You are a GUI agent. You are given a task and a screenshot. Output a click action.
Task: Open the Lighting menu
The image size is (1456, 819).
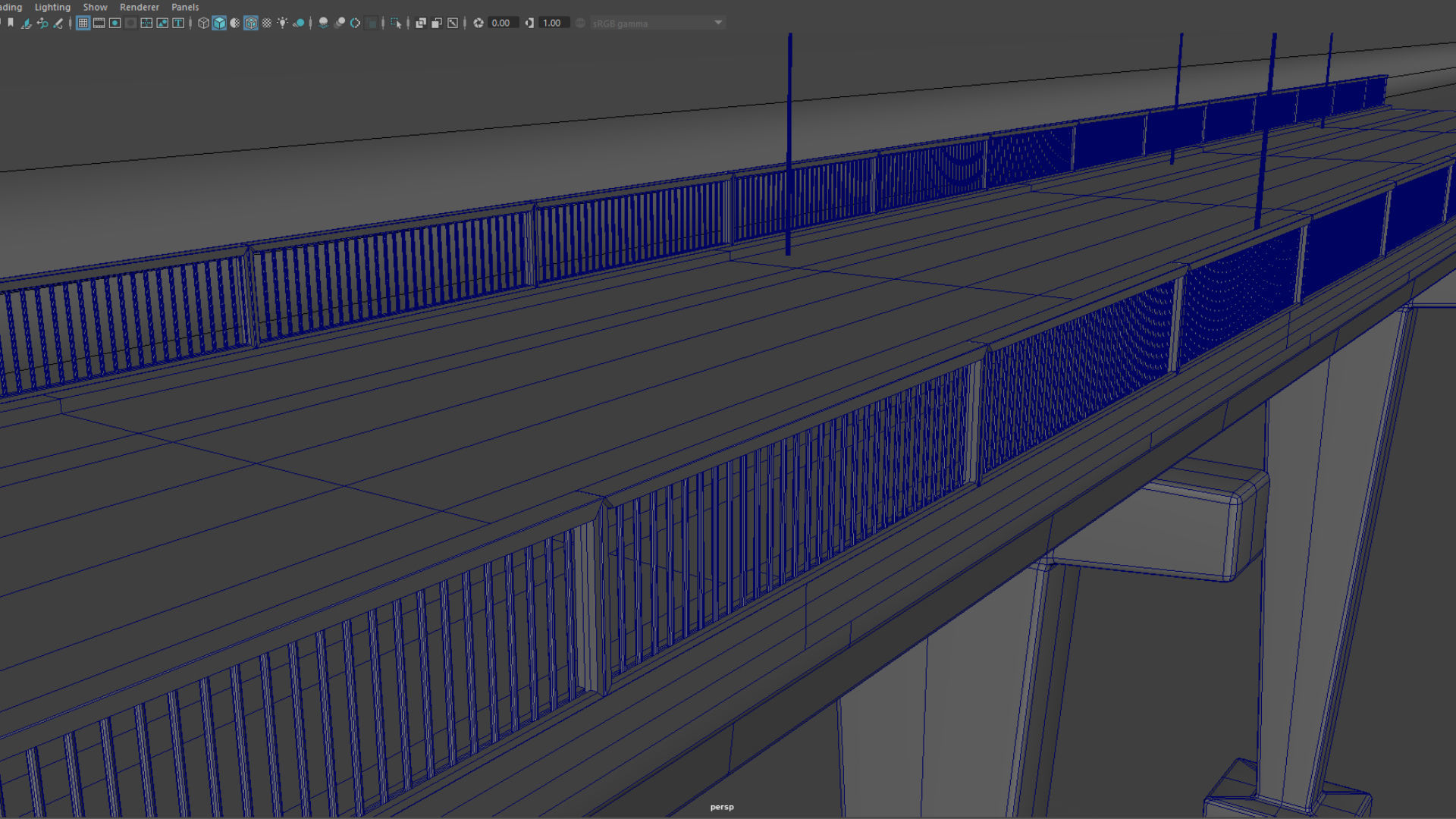pos(52,7)
